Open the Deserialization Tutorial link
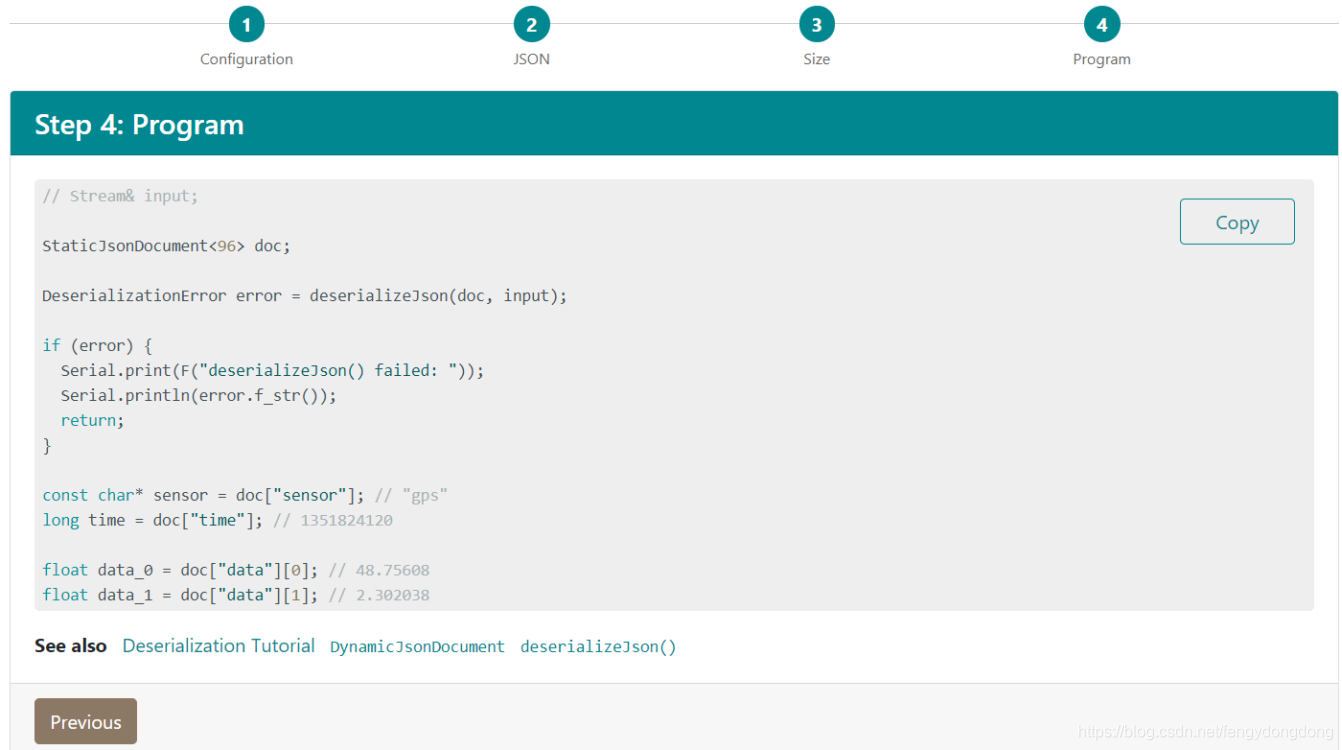Image resolution: width=1342 pixels, height=750 pixels. tap(218, 646)
